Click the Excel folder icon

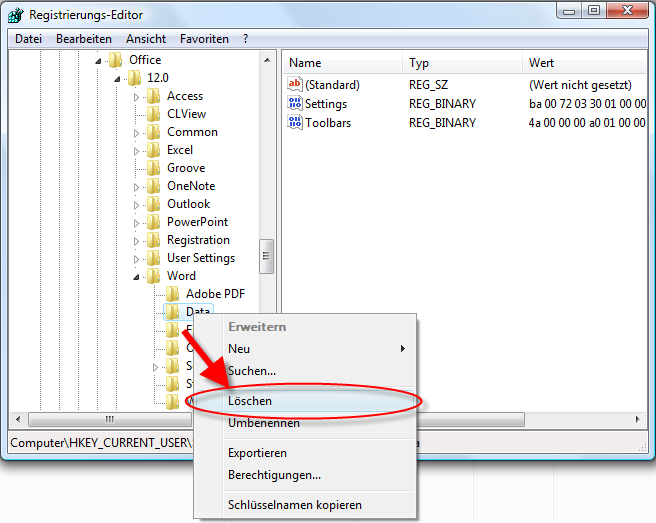pos(153,150)
